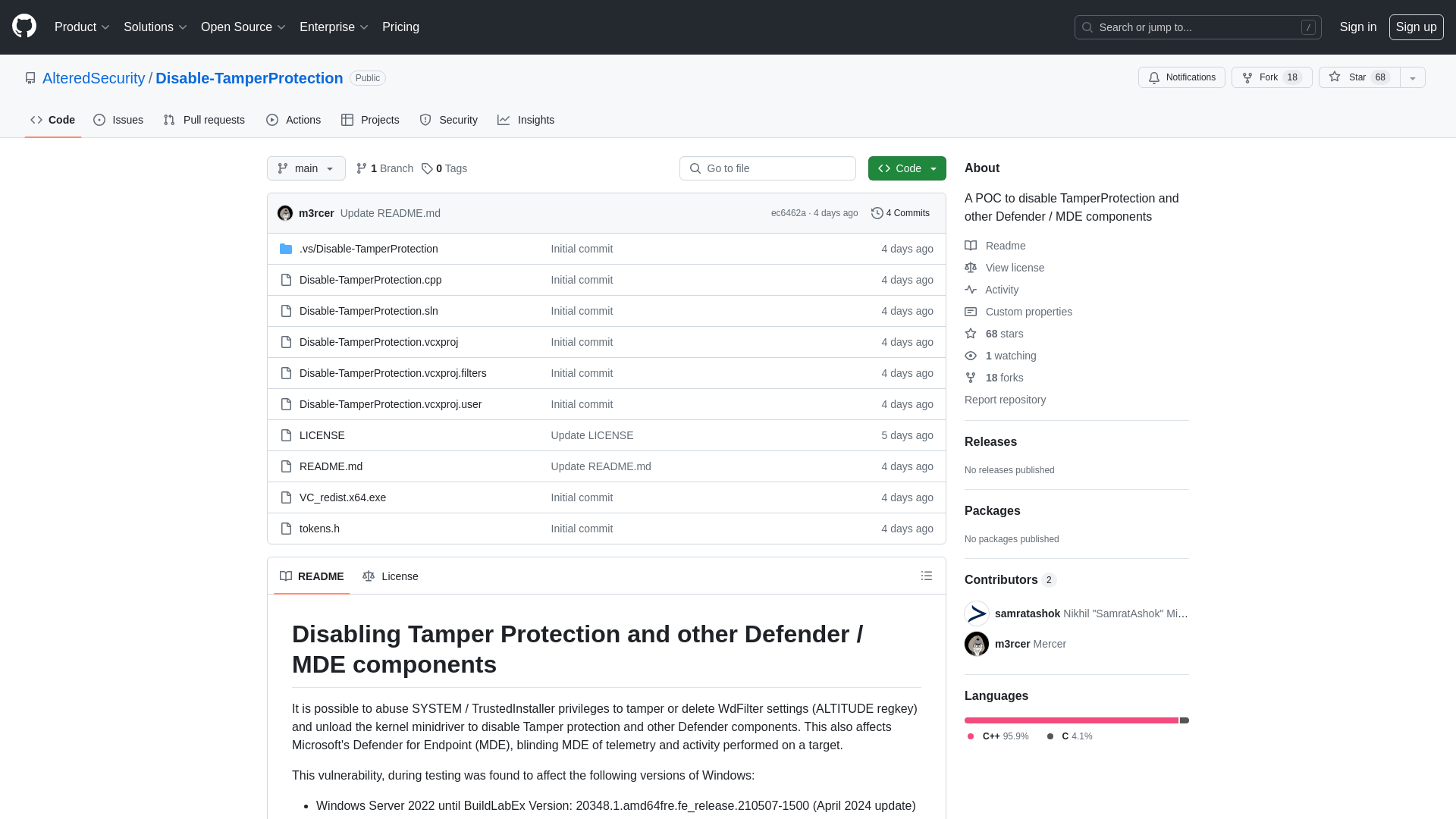Click the file icon next to Disable-TamperProtection.cpp
The image size is (1456, 819).
[x=286, y=280]
